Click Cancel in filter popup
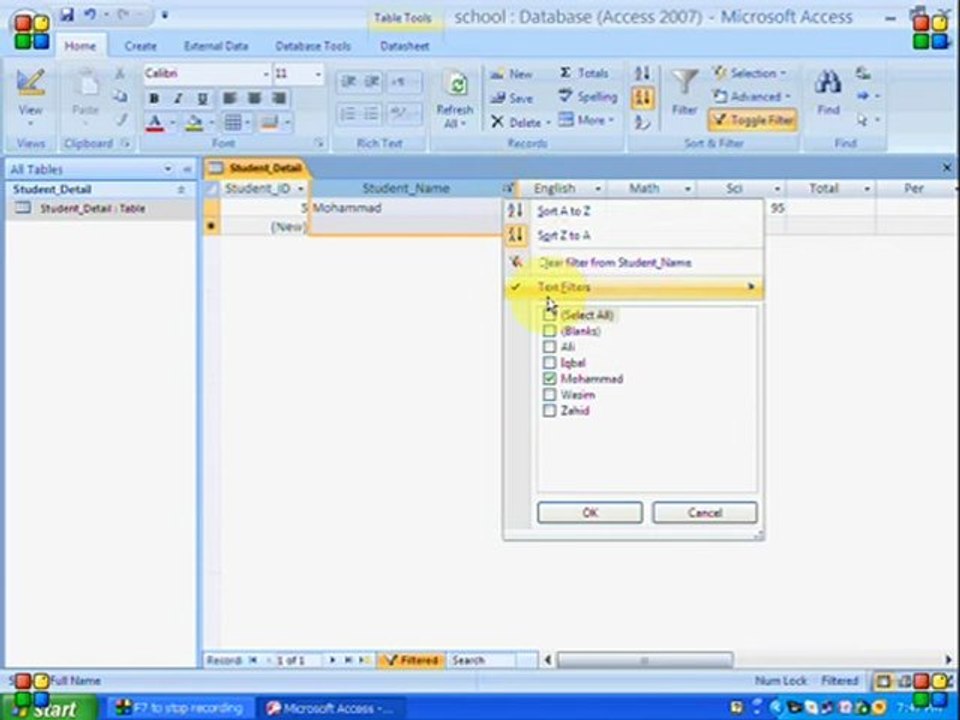The image size is (960, 720). click(x=705, y=512)
